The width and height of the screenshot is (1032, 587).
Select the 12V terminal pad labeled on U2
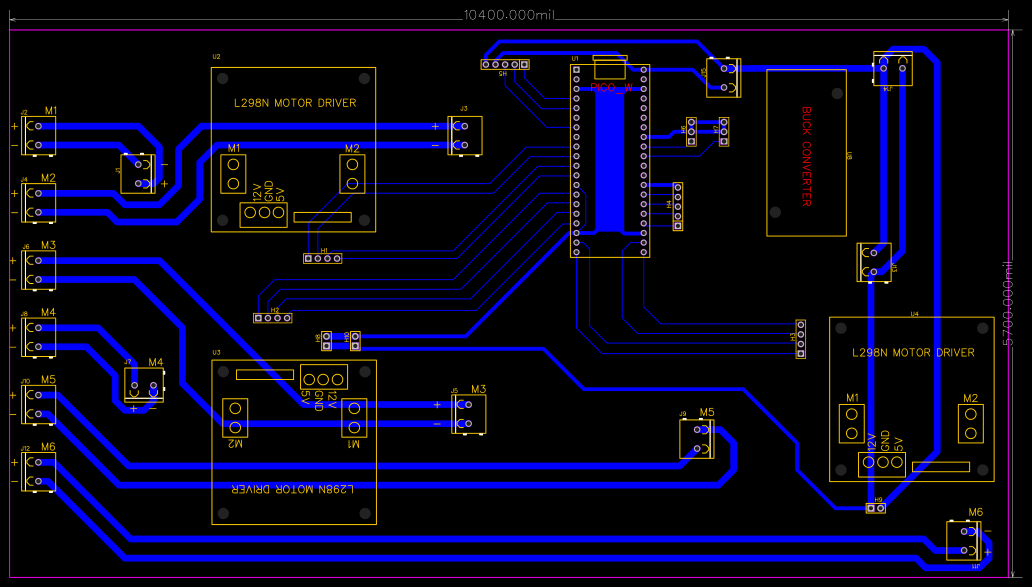pyautogui.click(x=250, y=213)
